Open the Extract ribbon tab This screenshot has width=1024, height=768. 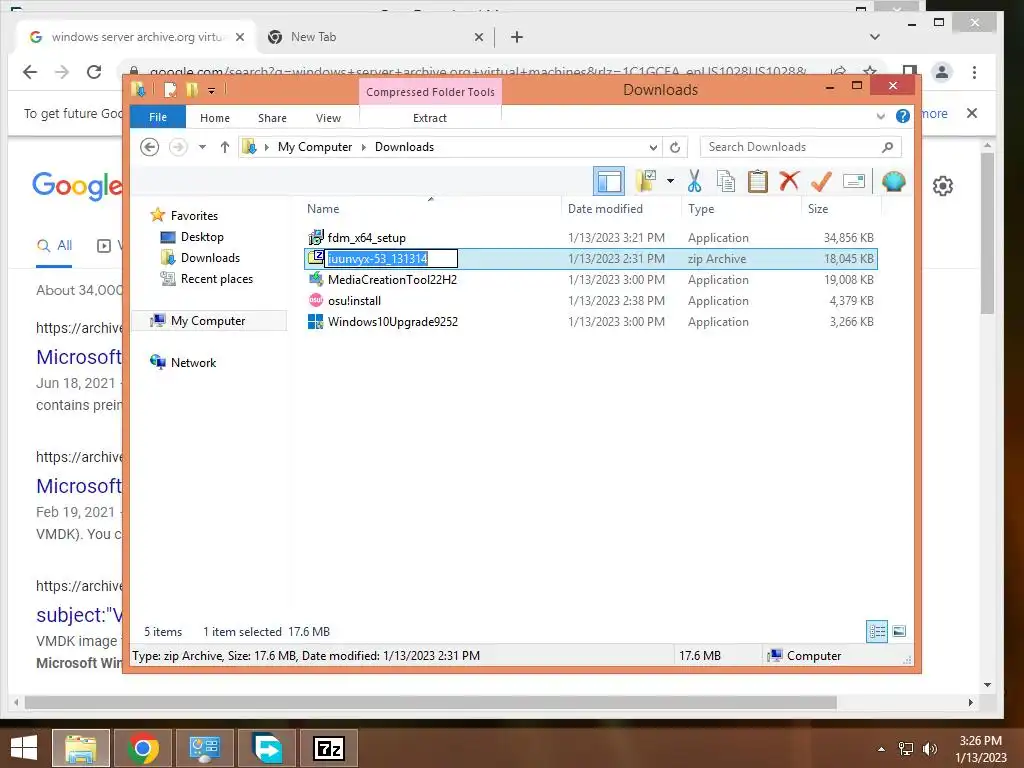430,118
